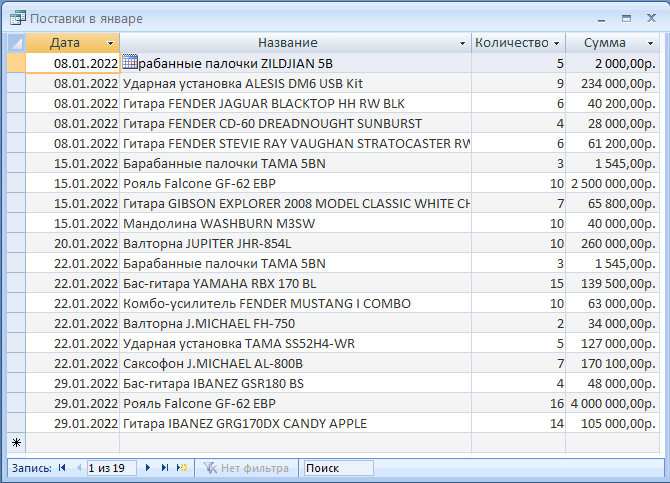Click the sum '65 800,00р.' cell
The height and width of the screenshot is (483, 670).
tap(612, 203)
